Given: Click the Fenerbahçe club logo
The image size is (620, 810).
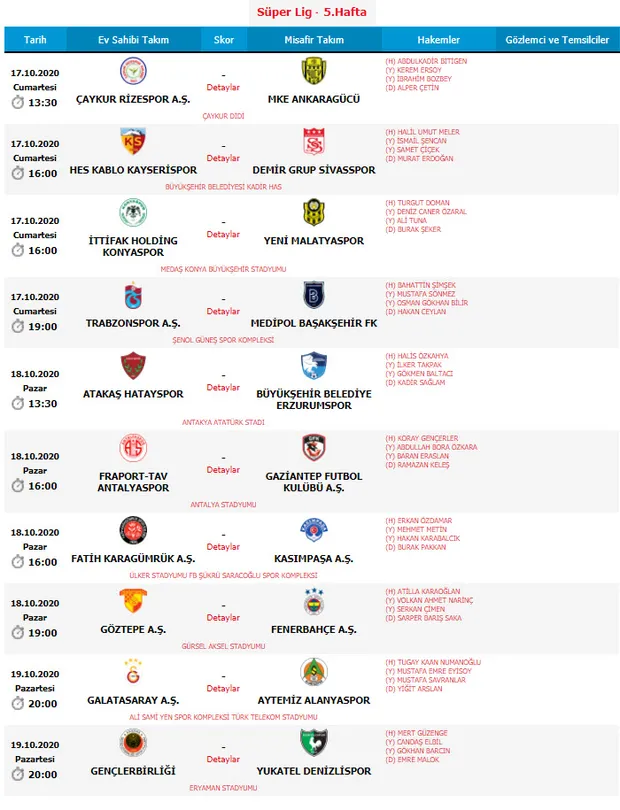Looking at the screenshot, I should 313,602.
